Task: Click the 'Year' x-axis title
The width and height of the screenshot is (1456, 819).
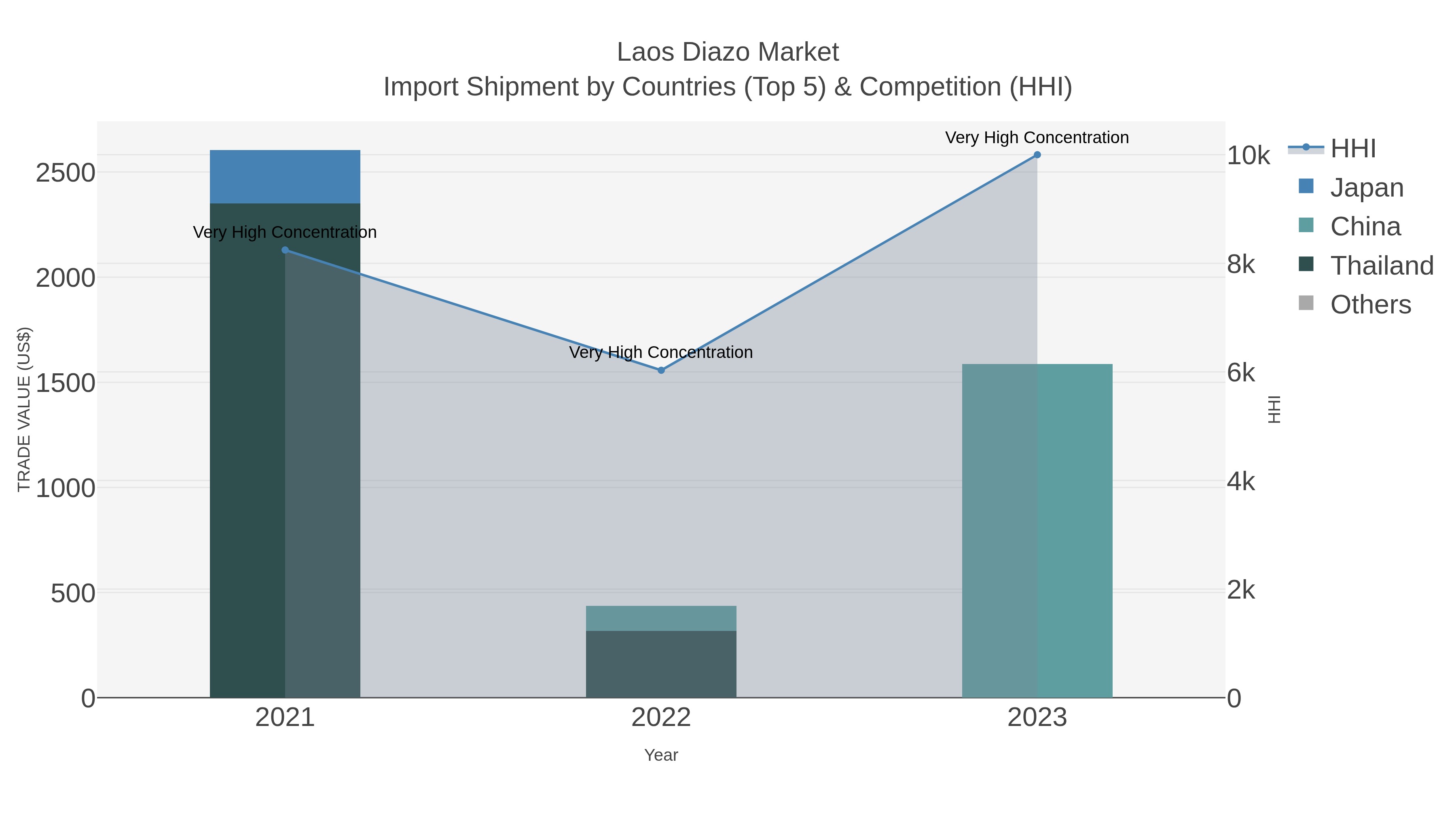Action: click(661, 755)
